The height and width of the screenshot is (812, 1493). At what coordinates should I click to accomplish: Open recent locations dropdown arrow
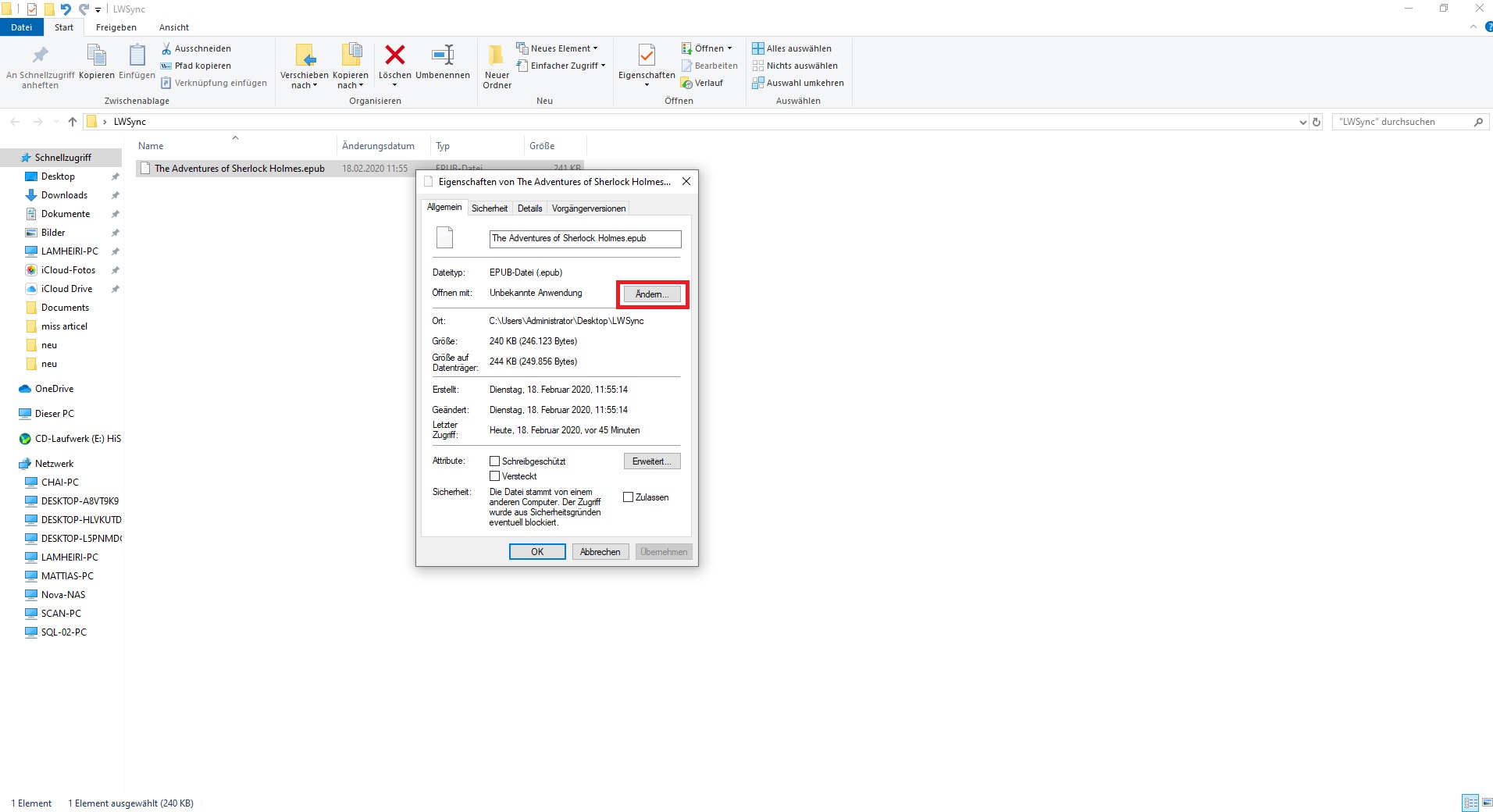(56, 122)
